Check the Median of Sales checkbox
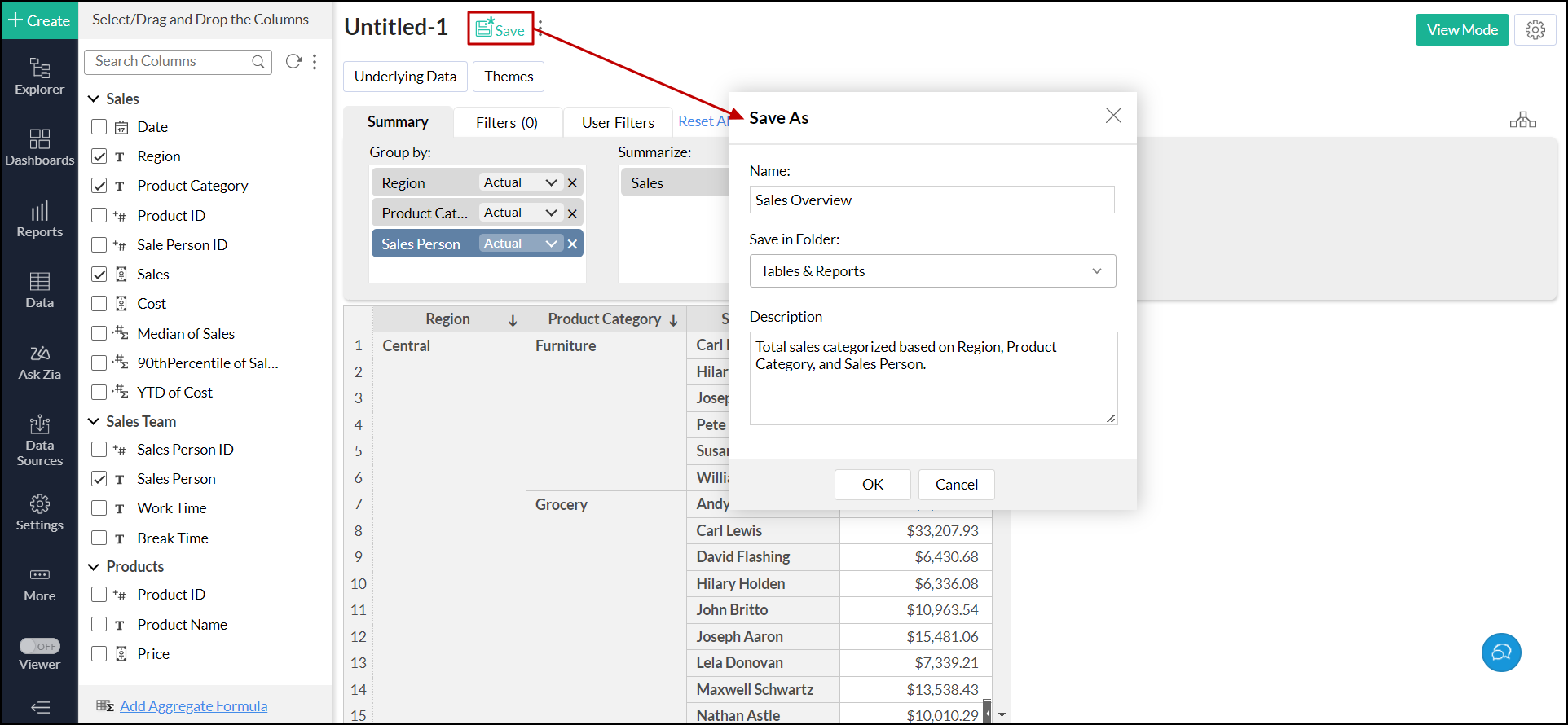This screenshot has width=1568, height=725. point(99,333)
